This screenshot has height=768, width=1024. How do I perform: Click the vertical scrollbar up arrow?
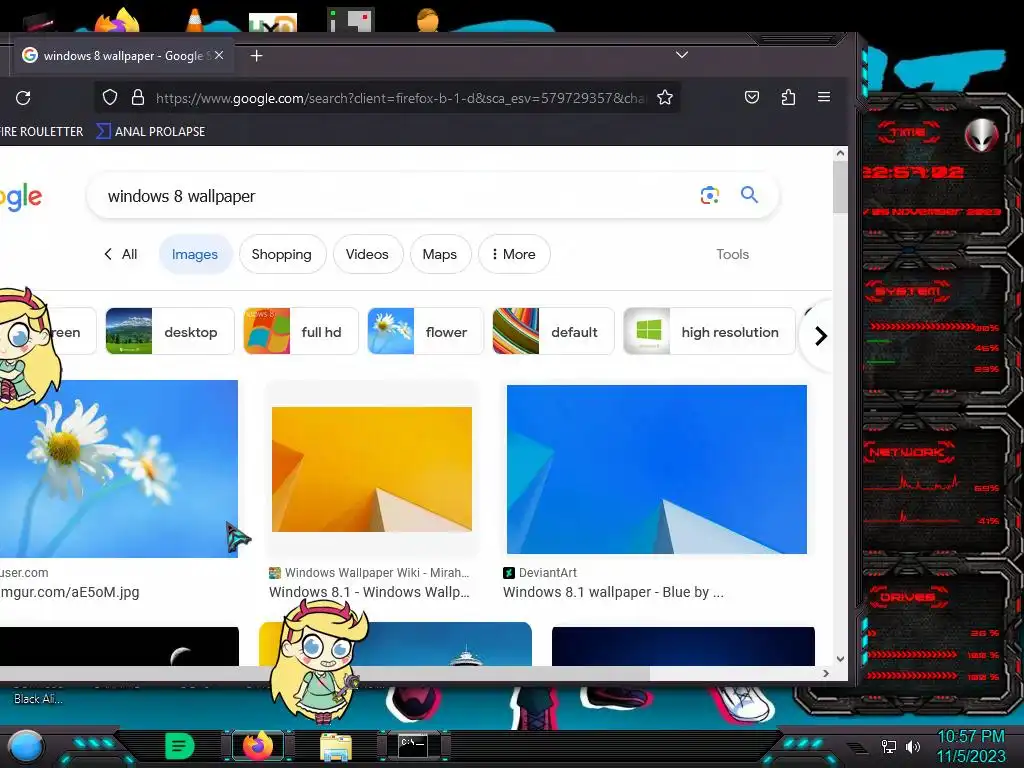pyautogui.click(x=840, y=153)
